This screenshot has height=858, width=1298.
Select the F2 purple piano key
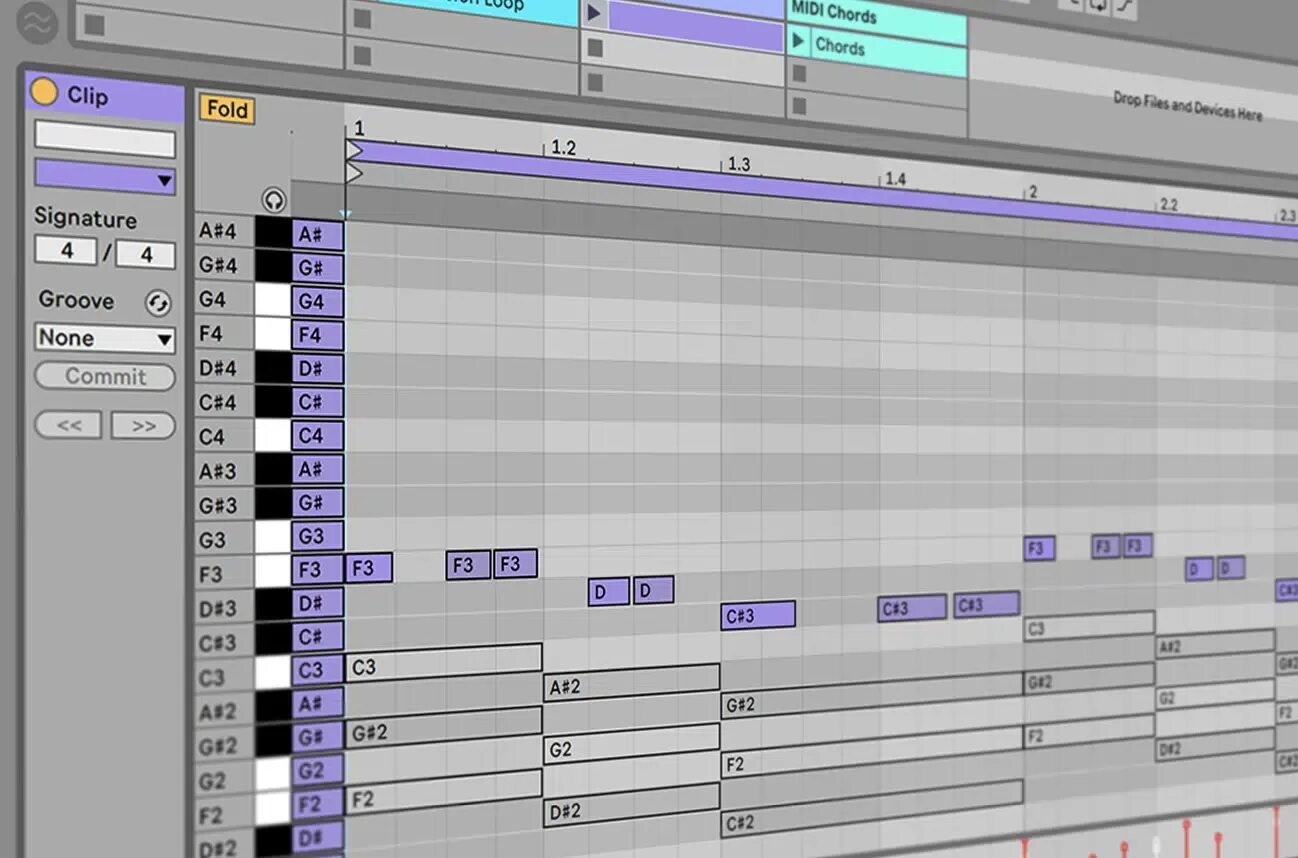point(318,804)
